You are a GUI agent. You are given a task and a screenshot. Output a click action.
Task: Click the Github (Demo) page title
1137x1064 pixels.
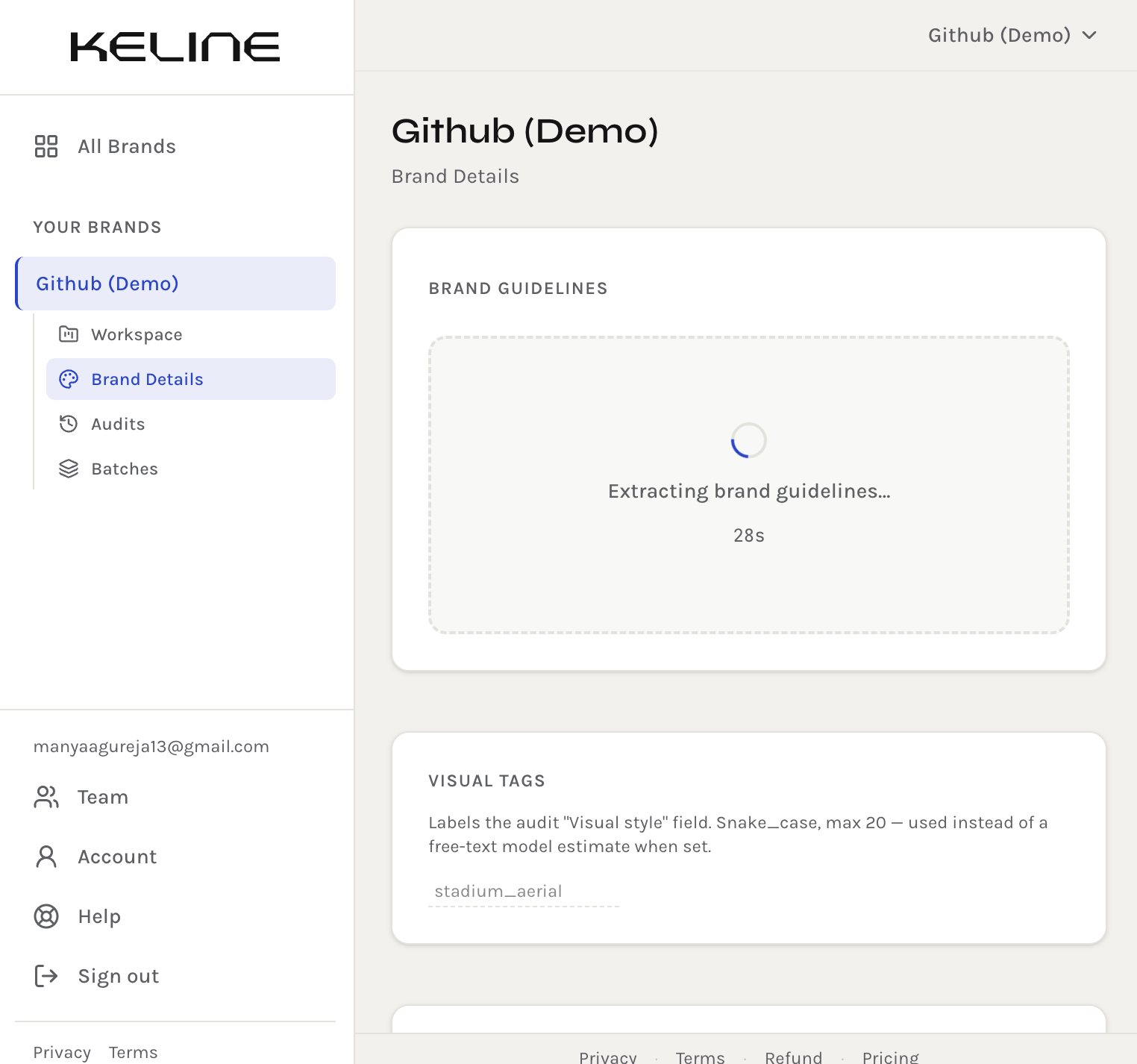click(525, 131)
